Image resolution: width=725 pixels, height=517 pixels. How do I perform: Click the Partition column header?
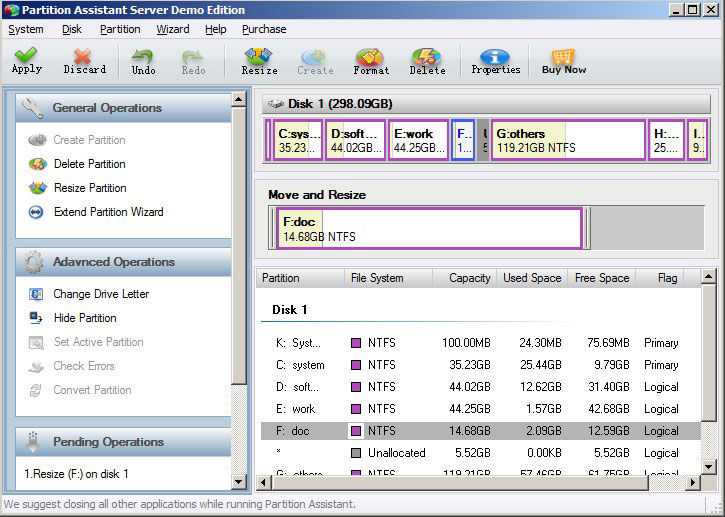point(300,278)
